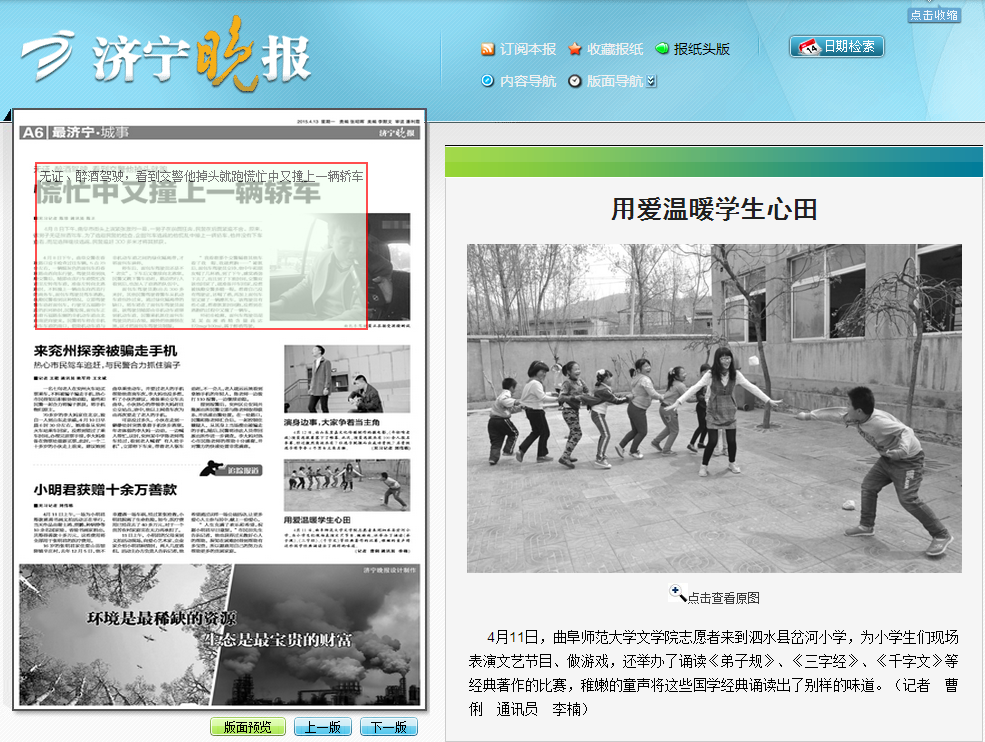Collapse the header via 点击收缩
The width and height of the screenshot is (985, 742).
coord(934,15)
